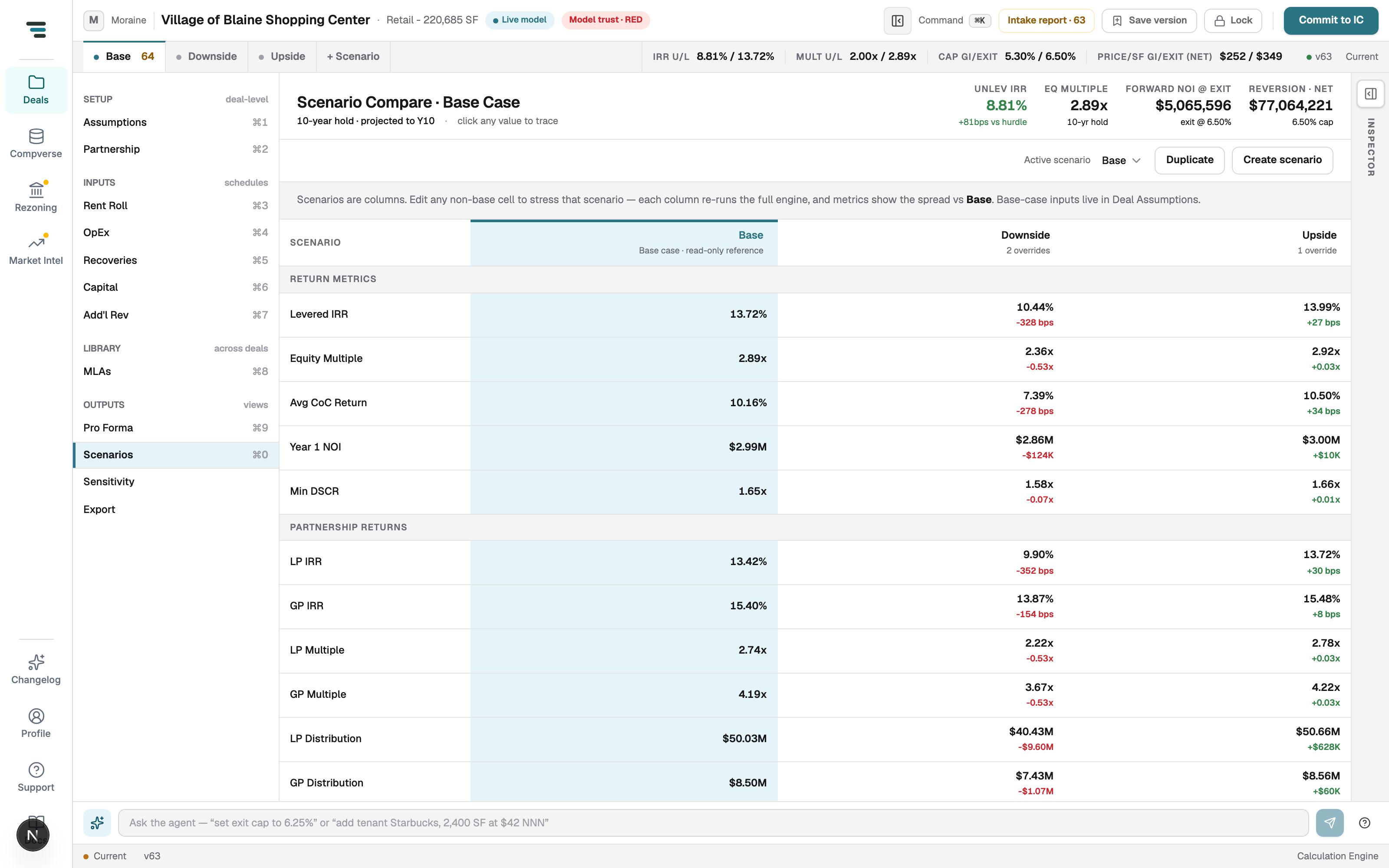The image size is (1389, 868).
Task: Click Calculation Engine in status bar
Action: point(1337,856)
